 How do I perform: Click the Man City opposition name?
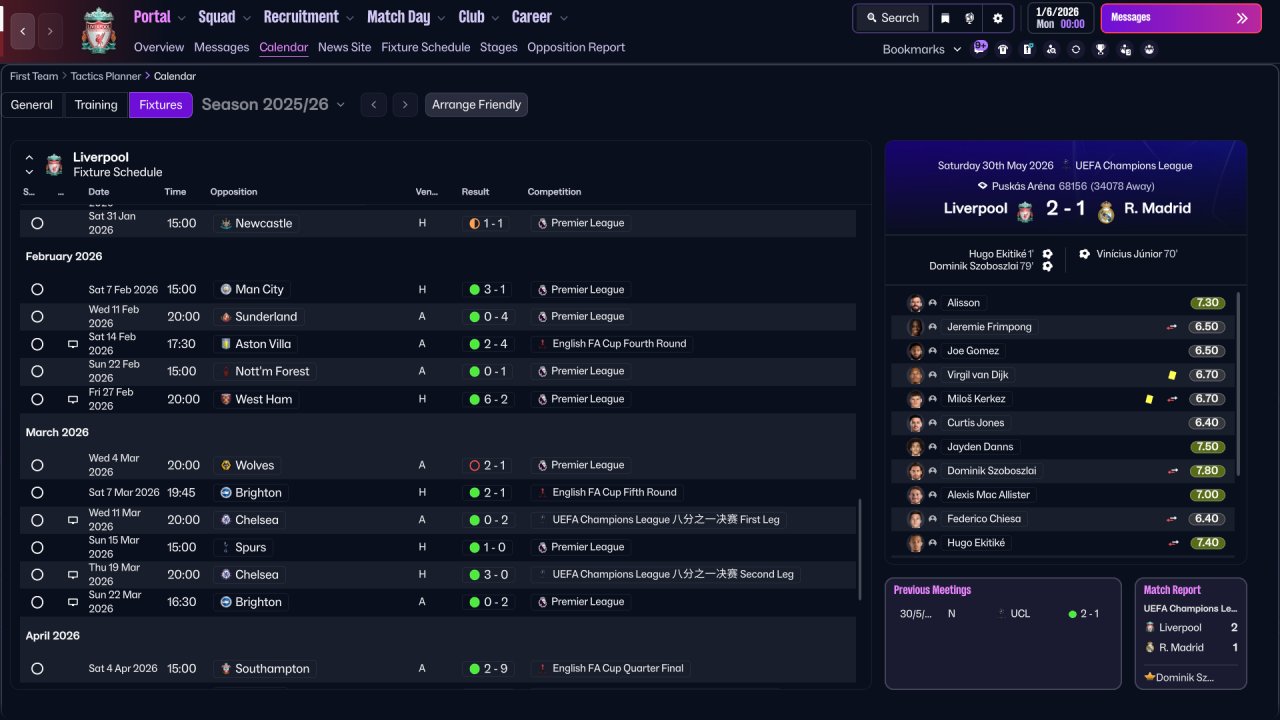260,289
